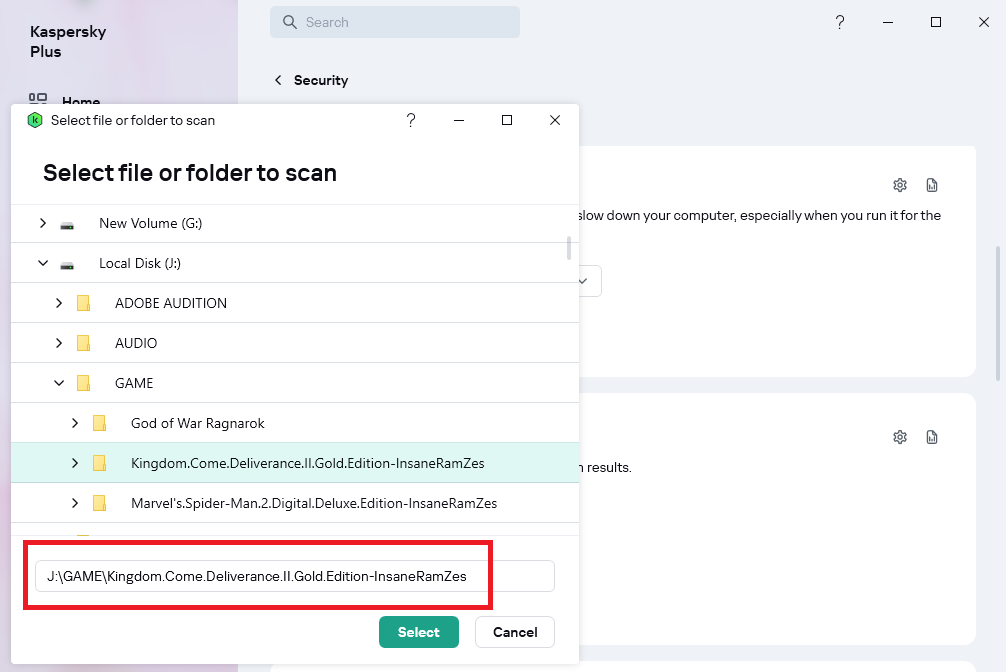Image resolution: width=1006 pixels, height=672 pixels.
Task: Select GAME folder name
Action: coord(134,383)
